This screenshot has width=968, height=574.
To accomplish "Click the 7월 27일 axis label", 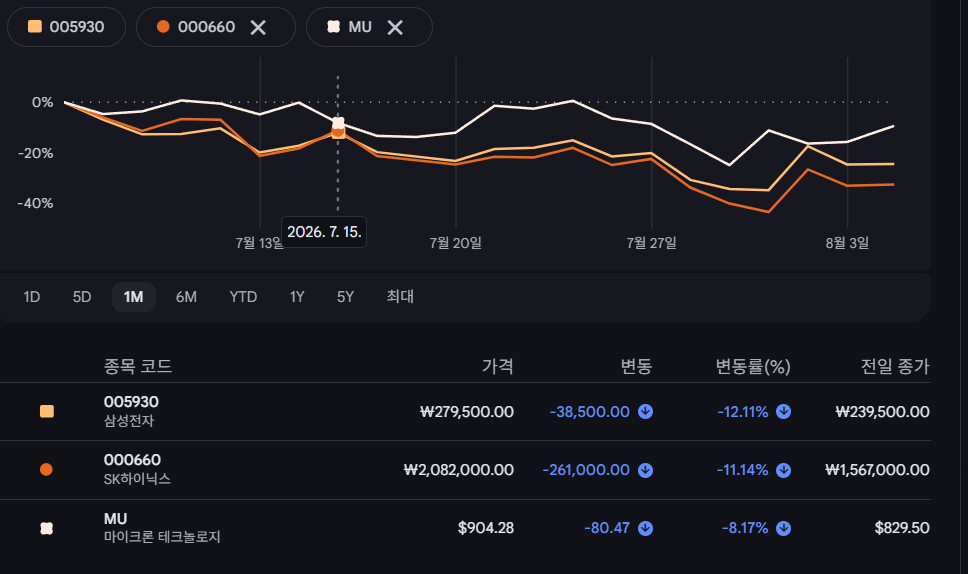I will [x=651, y=243].
